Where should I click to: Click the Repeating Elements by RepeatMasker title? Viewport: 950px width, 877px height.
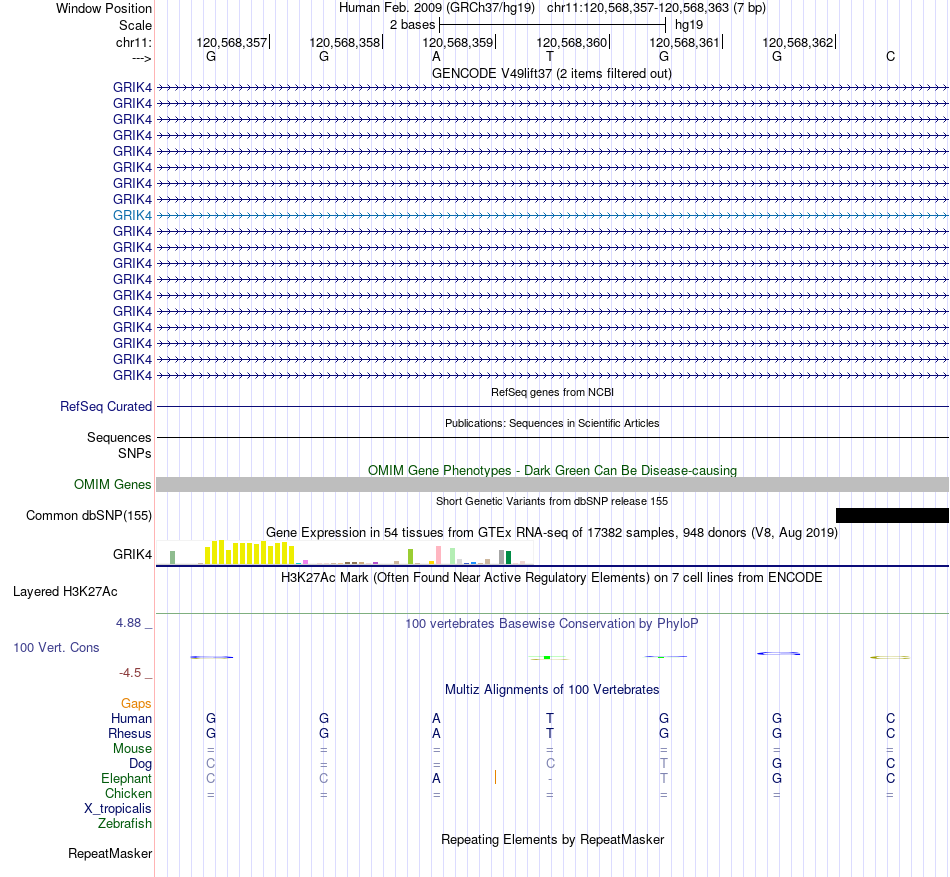(x=552, y=839)
